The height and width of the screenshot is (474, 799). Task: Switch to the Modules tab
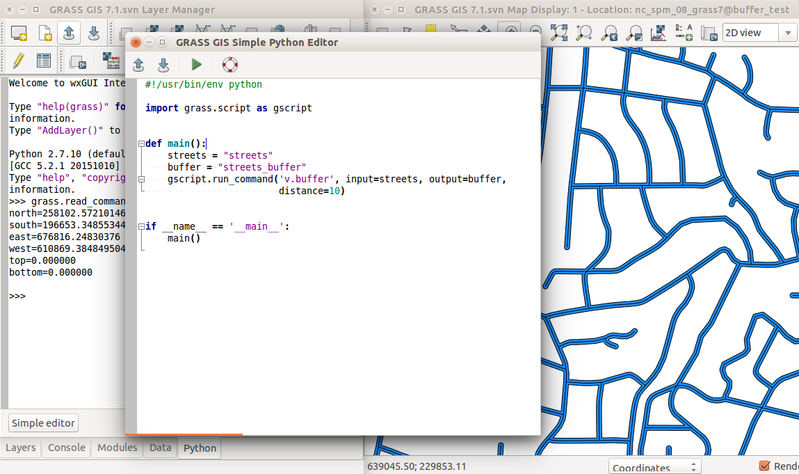pos(117,447)
